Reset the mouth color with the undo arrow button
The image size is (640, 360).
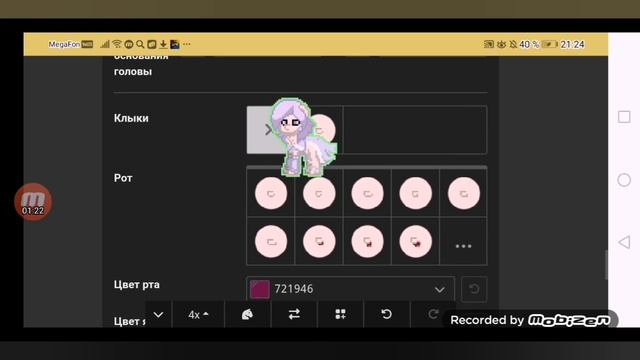click(474, 289)
